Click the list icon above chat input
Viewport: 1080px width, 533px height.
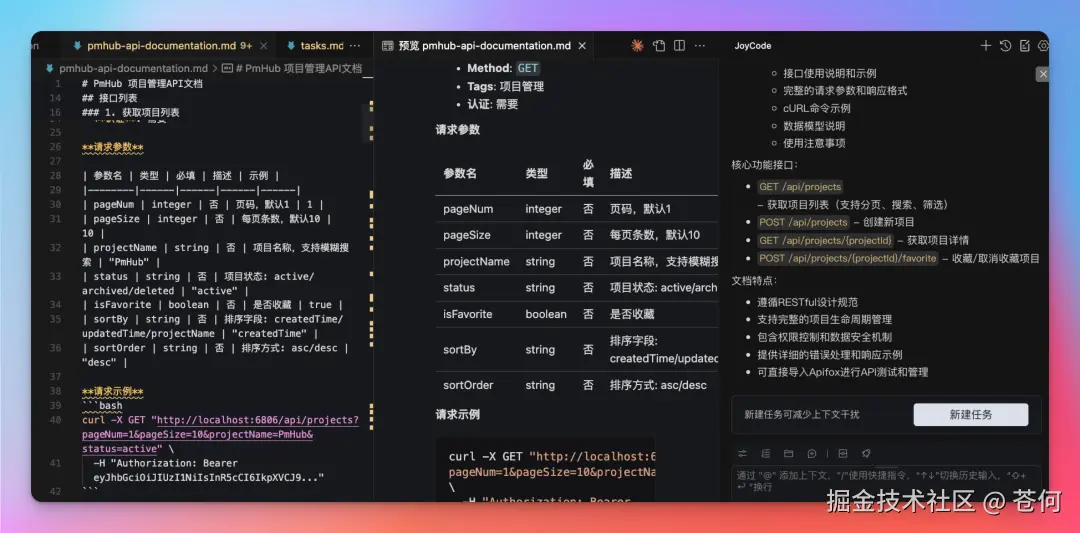pos(765,453)
